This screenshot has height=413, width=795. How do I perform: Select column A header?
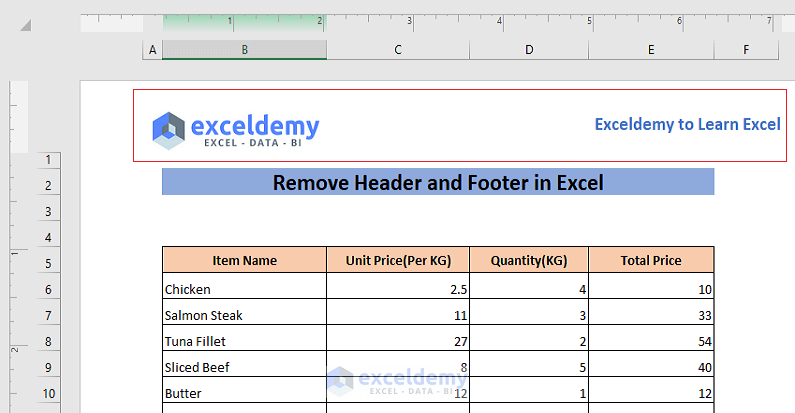point(152,49)
